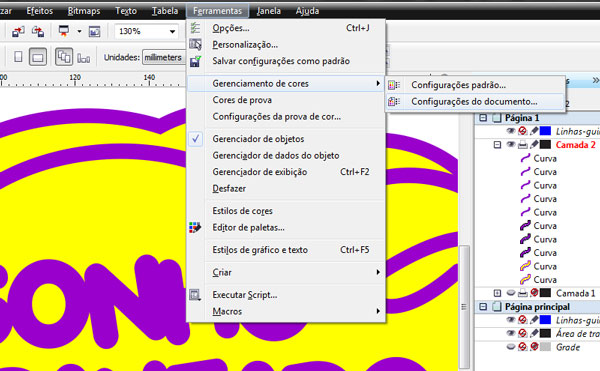The width and height of the screenshot is (600, 371).
Task: Open the application launcher icon
Action: click(64, 31)
